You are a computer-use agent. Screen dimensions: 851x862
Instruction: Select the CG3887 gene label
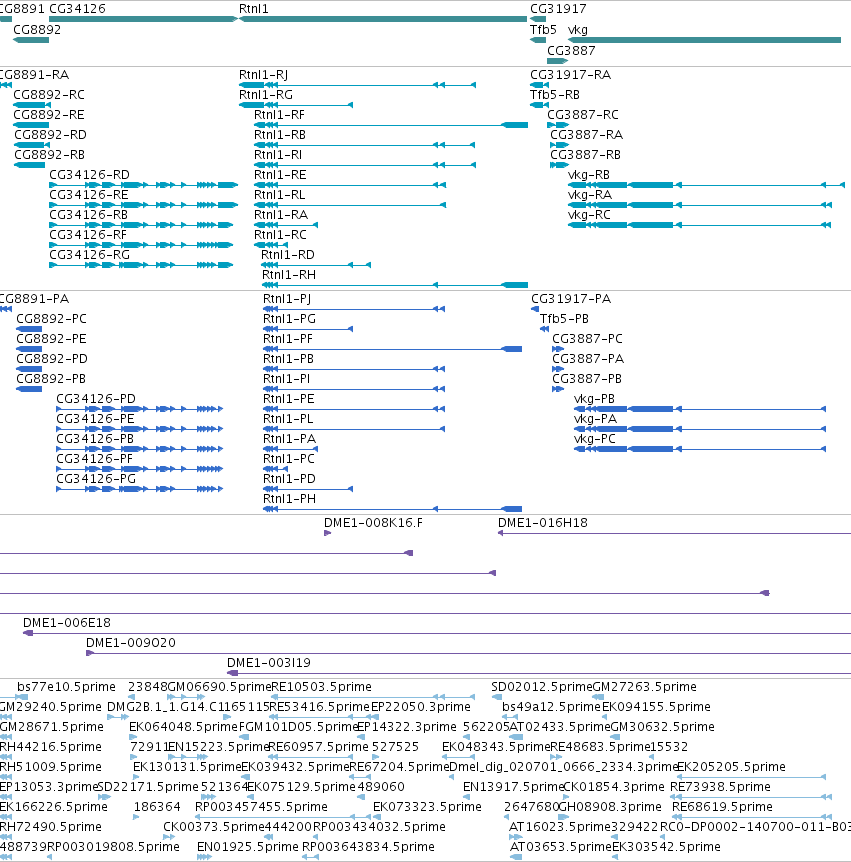[x=571, y=51]
